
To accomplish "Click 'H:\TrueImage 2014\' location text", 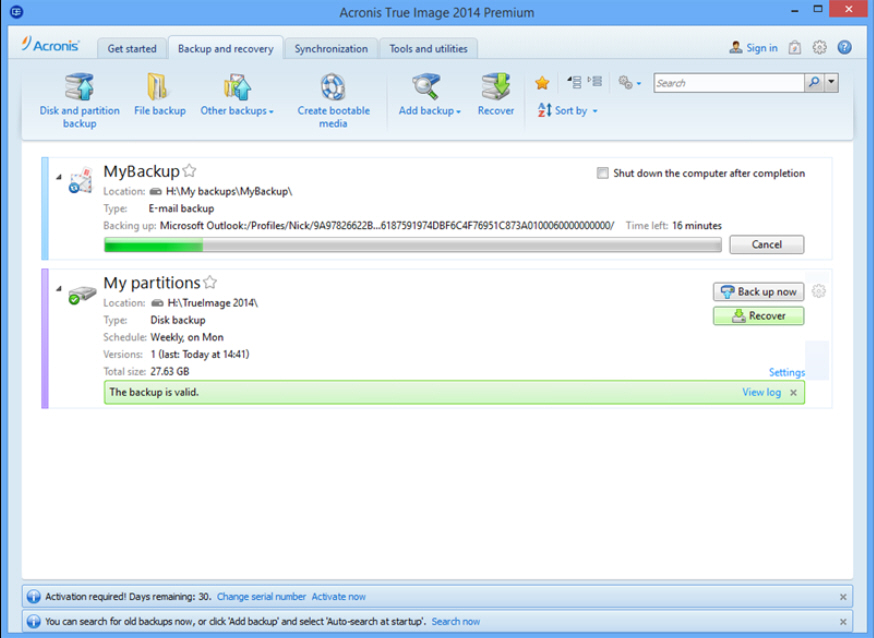I will 212,303.
